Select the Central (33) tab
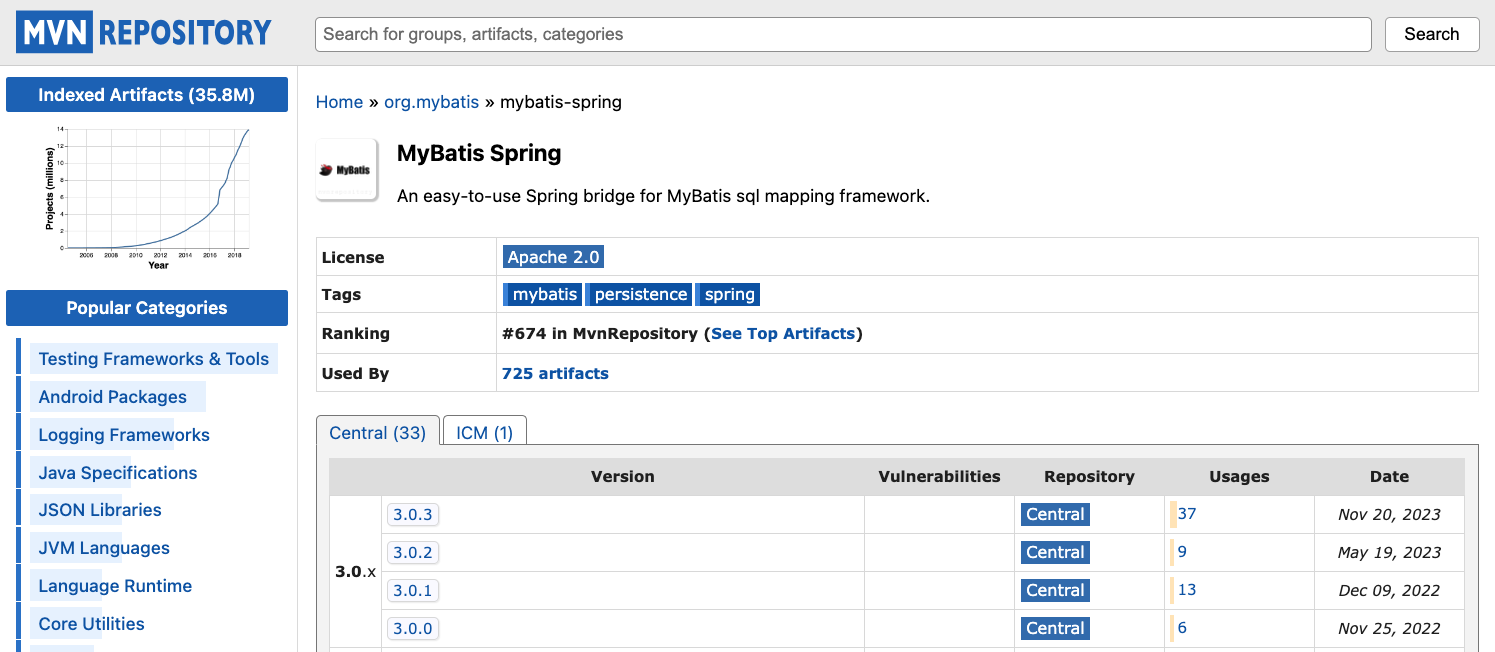 click(377, 432)
